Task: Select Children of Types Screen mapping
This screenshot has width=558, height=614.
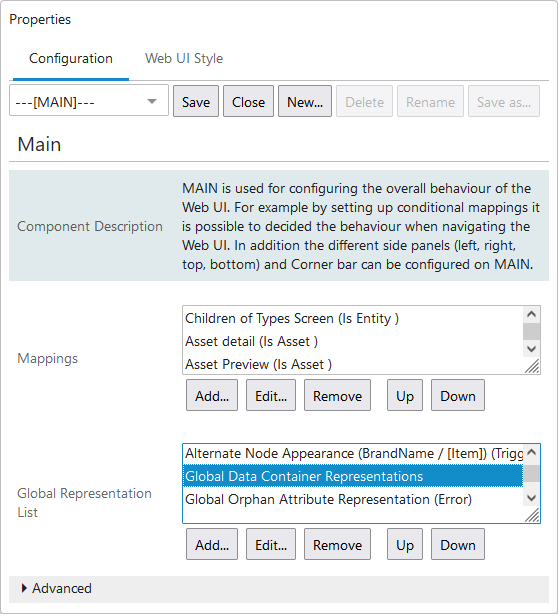Action: [353, 318]
